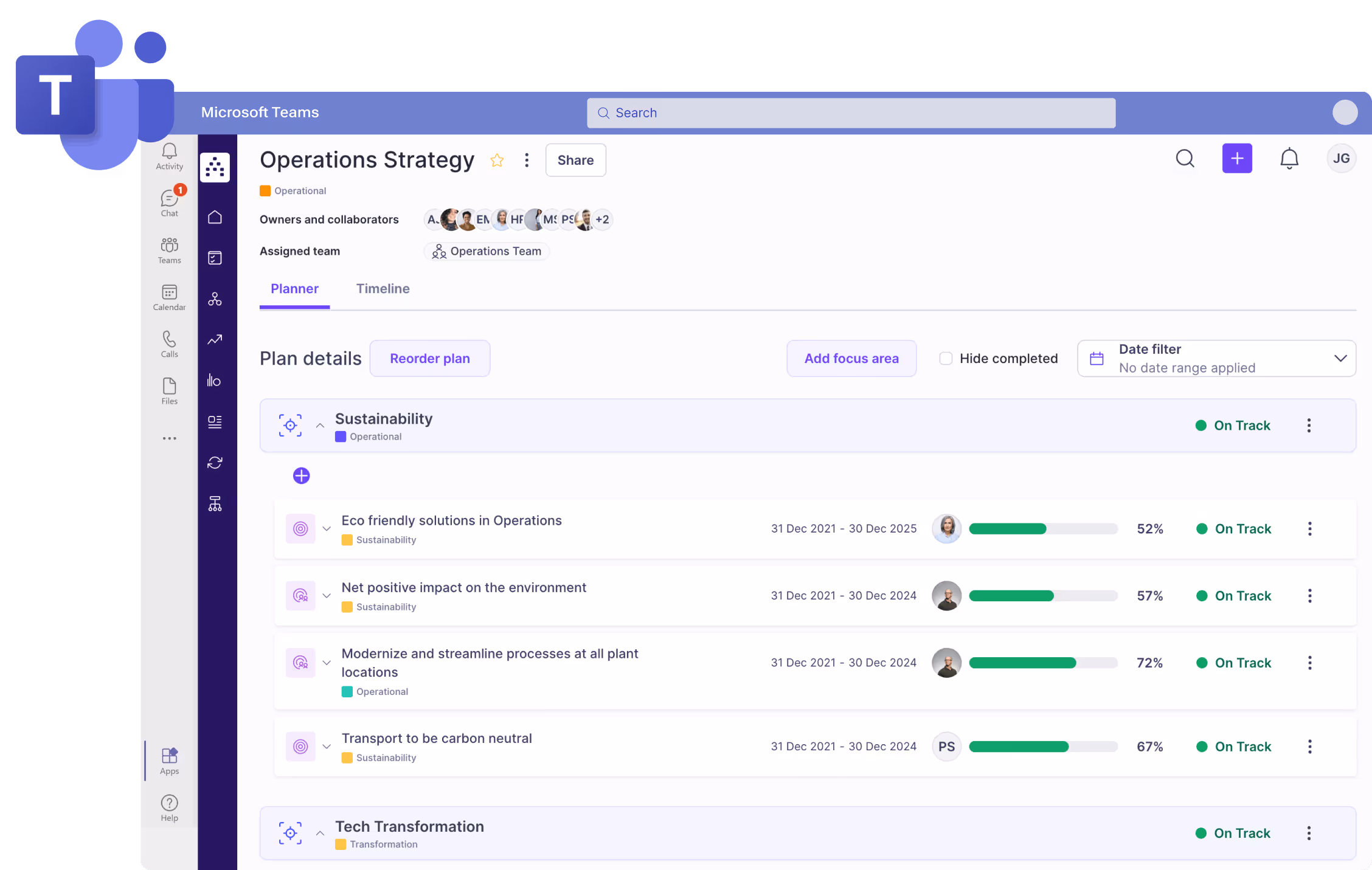Tick the Hide completed checkbox
The width and height of the screenshot is (1372, 870).
tap(946, 359)
